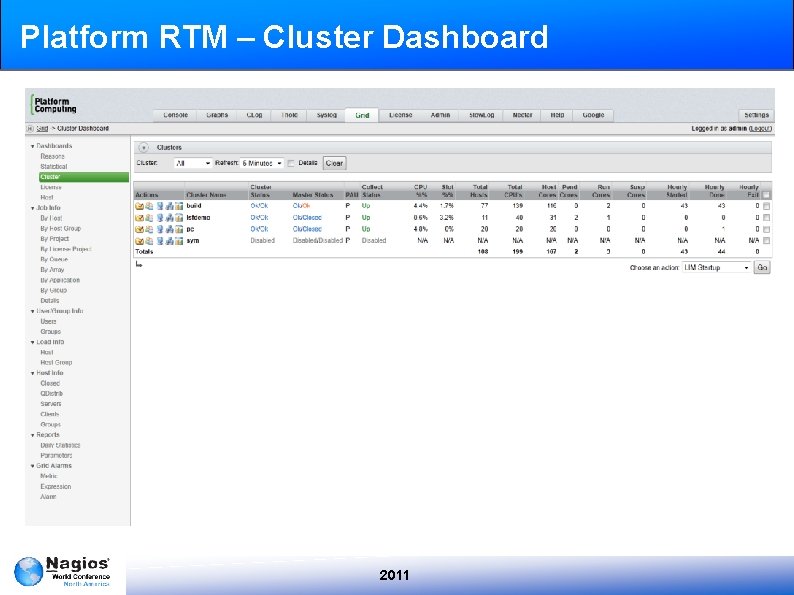Image resolution: width=794 pixels, height=595 pixels.
Task: Click the network icon in the pc row
Action: pos(170,229)
